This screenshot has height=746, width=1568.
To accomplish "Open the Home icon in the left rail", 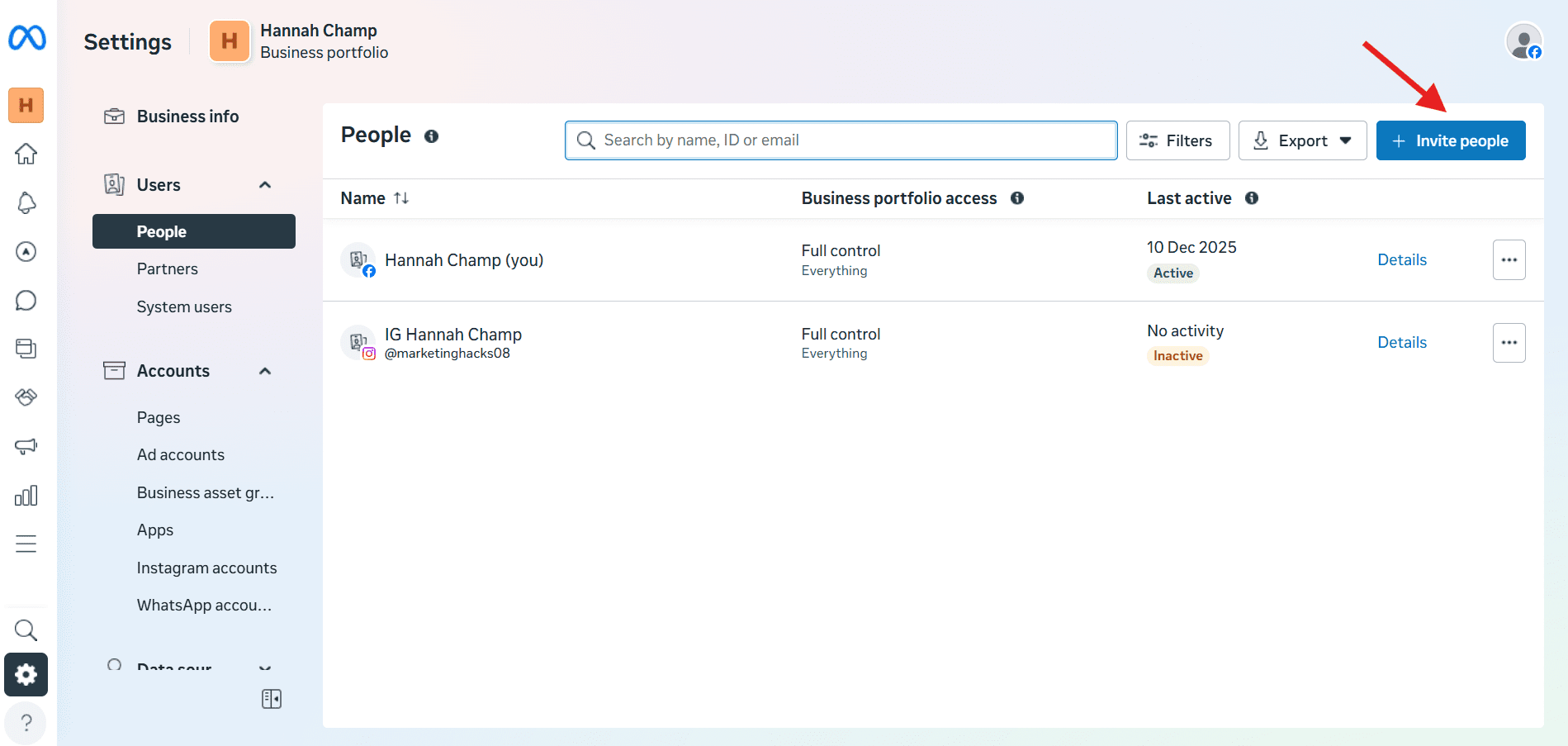I will 26,154.
